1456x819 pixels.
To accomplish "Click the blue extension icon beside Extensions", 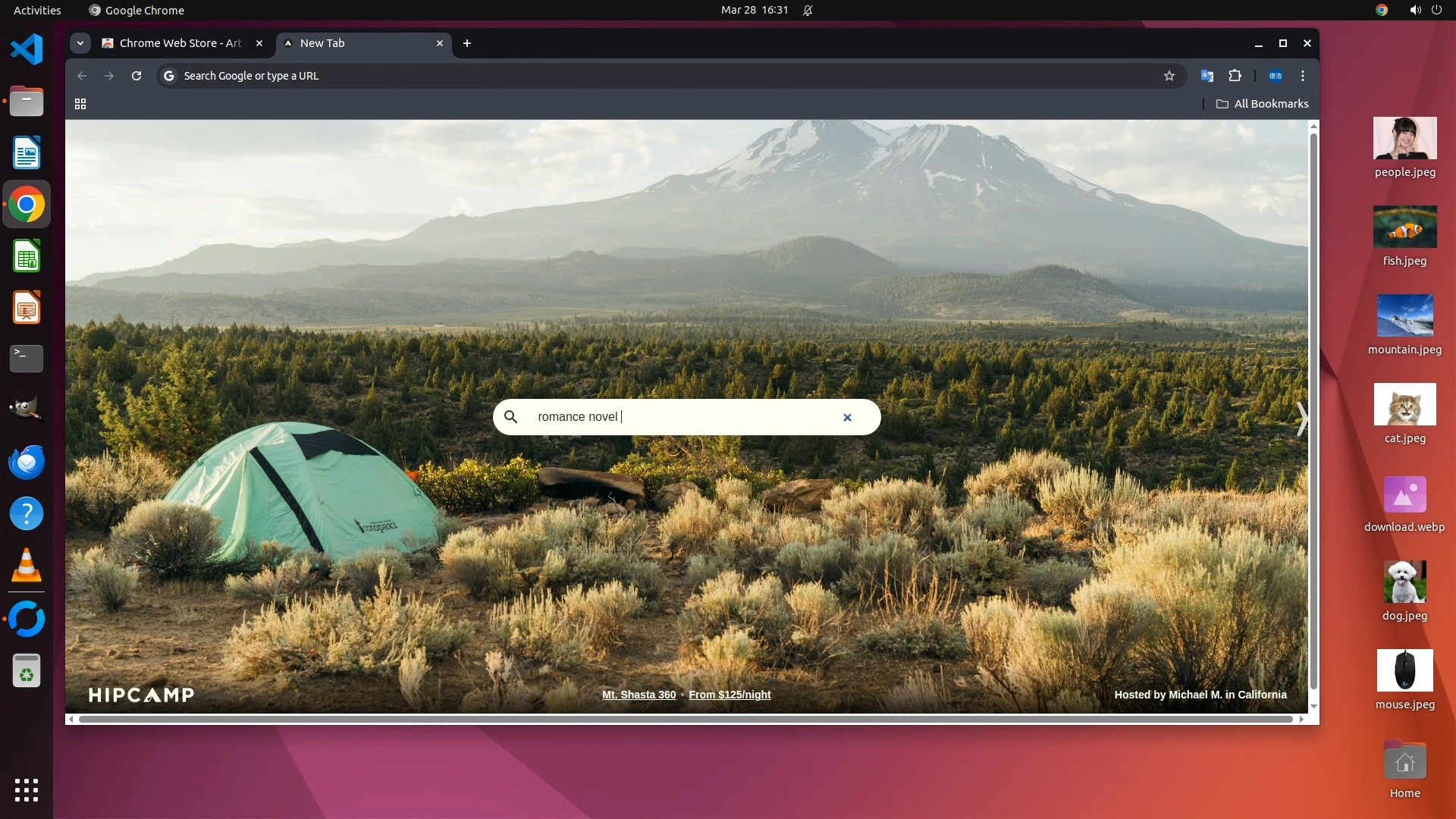I will [x=1276, y=76].
